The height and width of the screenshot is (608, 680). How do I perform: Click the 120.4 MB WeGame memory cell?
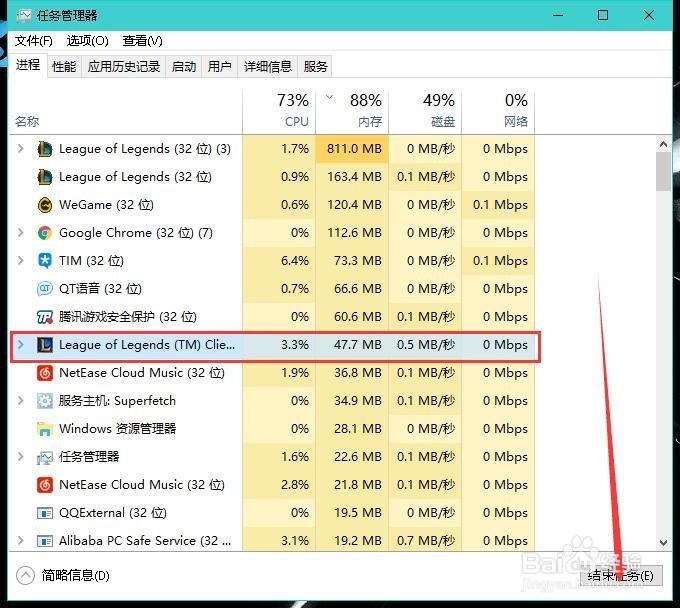click(352, 205)
